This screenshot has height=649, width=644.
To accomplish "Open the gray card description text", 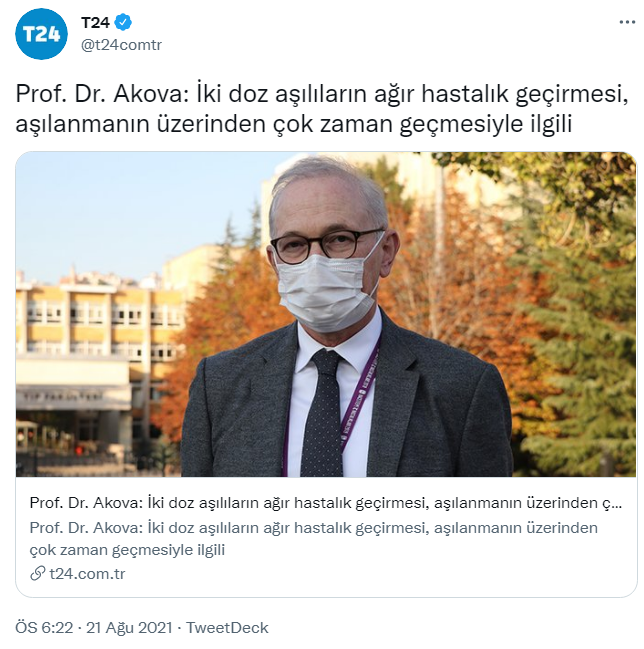I will click(313, 539).
